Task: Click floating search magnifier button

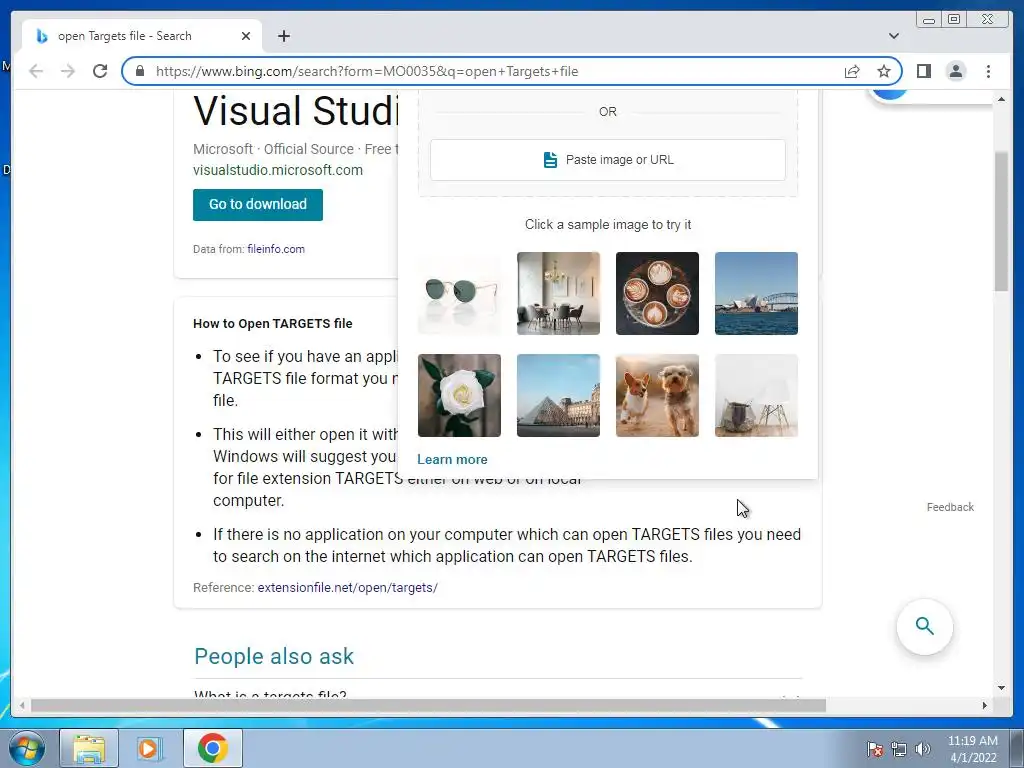Action: coord(924,626)
